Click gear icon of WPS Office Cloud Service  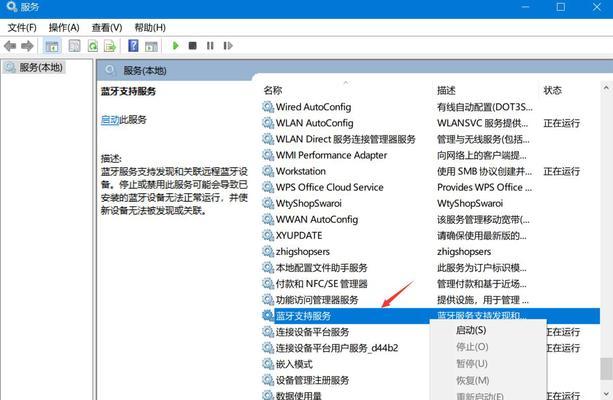click(268, 187)
